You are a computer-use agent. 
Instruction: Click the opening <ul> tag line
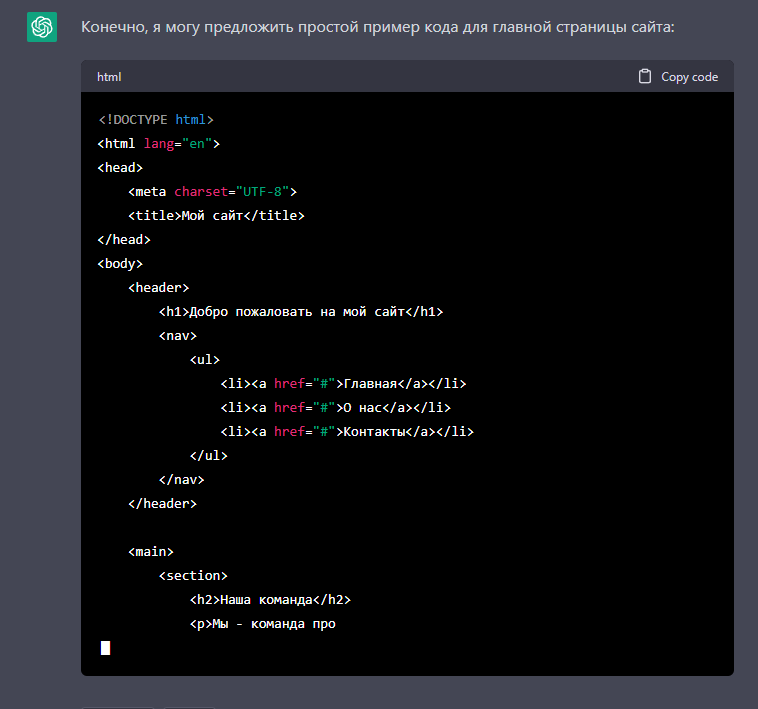click(x=205, y=360)
